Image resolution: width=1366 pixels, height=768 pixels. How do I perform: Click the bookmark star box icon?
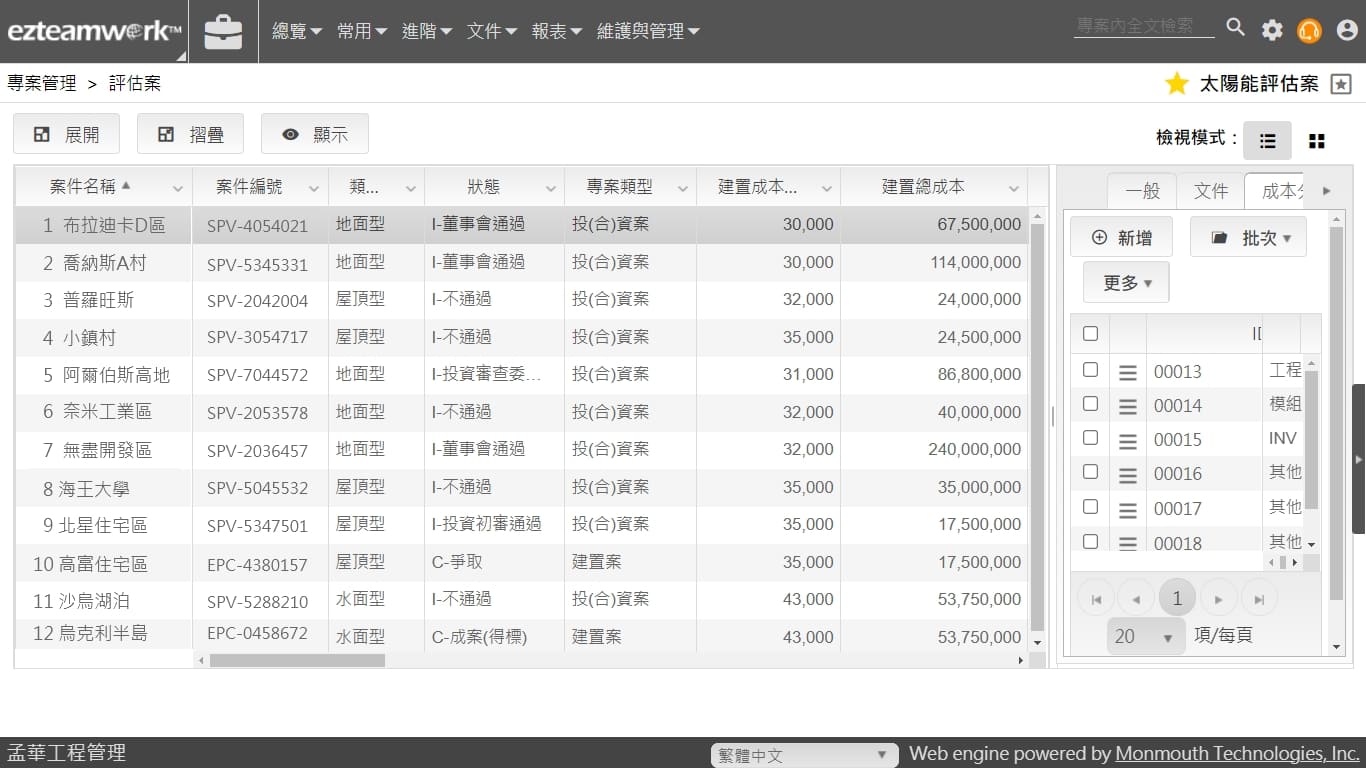point(1341,84)
